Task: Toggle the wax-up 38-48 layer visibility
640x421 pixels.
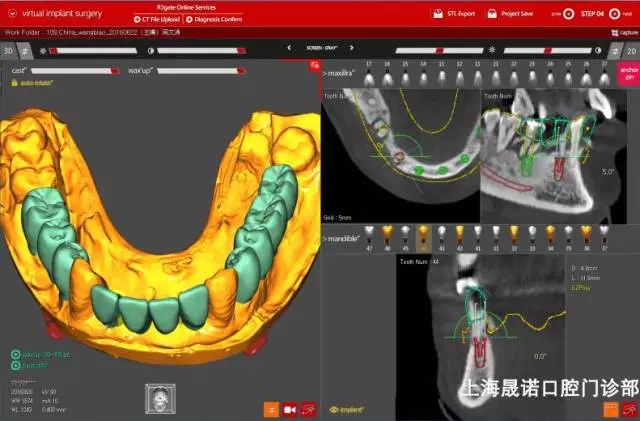Action: coord(16,354)
